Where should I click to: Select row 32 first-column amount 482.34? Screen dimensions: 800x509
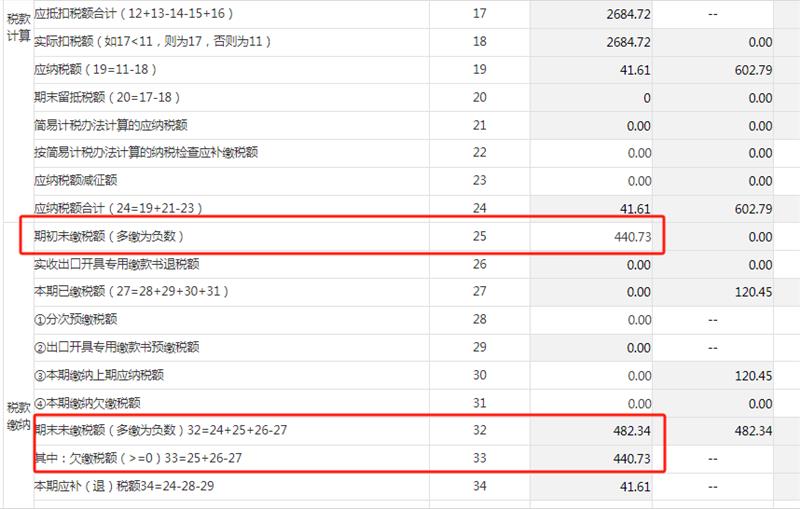630,431
